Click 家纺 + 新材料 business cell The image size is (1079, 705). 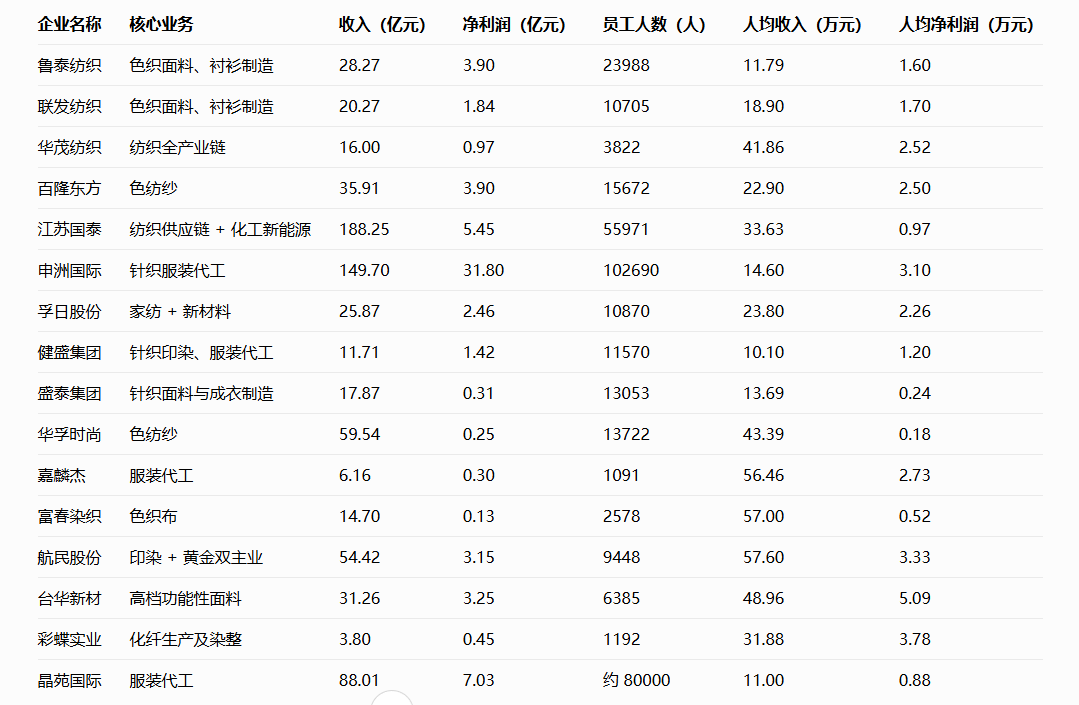pyautogui.click(x=180, y=312)
